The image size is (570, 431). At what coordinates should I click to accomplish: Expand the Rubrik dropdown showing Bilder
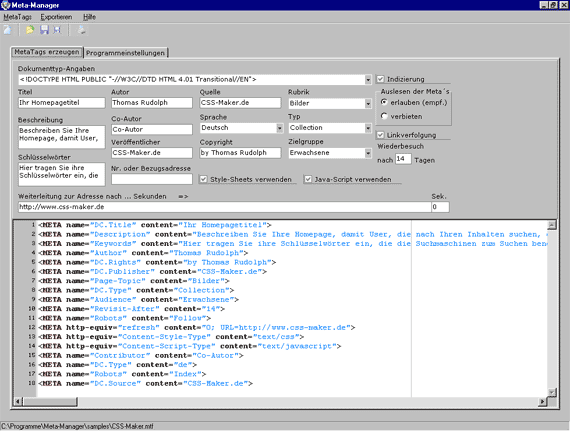point(368,104)
